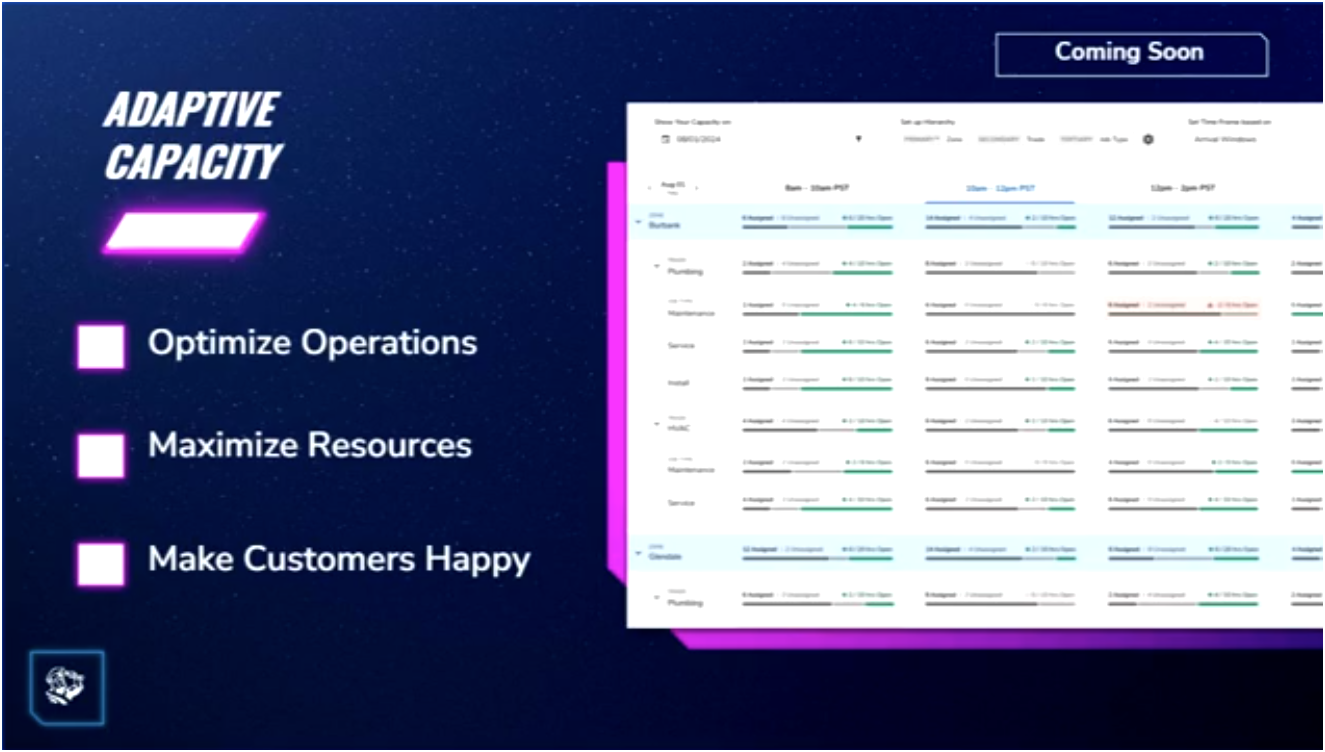Tick the Optimize Operations checkbox
The image size is (1325, 752).
pos(101,346)
